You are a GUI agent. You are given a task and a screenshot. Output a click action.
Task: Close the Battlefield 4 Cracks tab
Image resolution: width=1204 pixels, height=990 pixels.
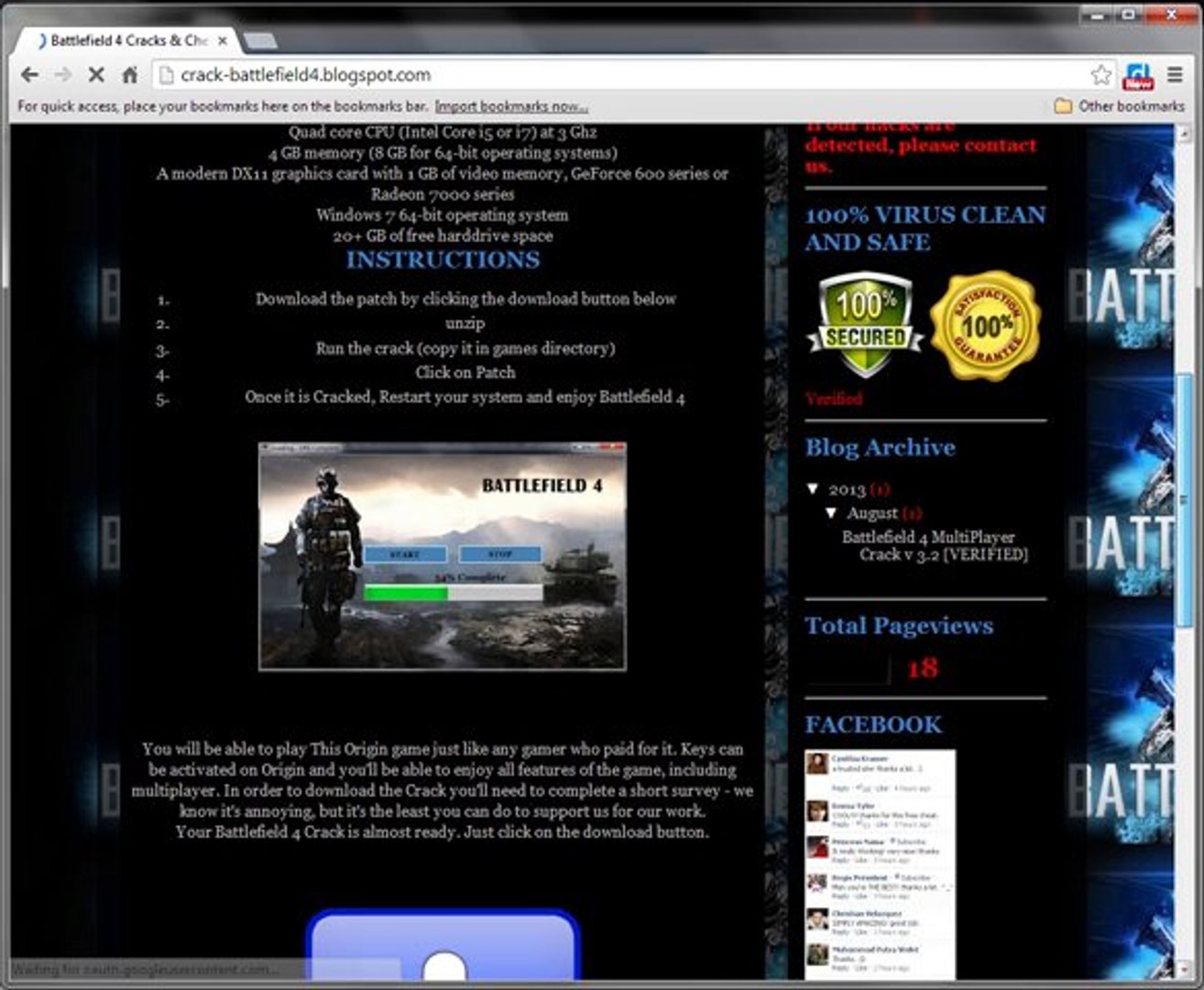[223, 40]
